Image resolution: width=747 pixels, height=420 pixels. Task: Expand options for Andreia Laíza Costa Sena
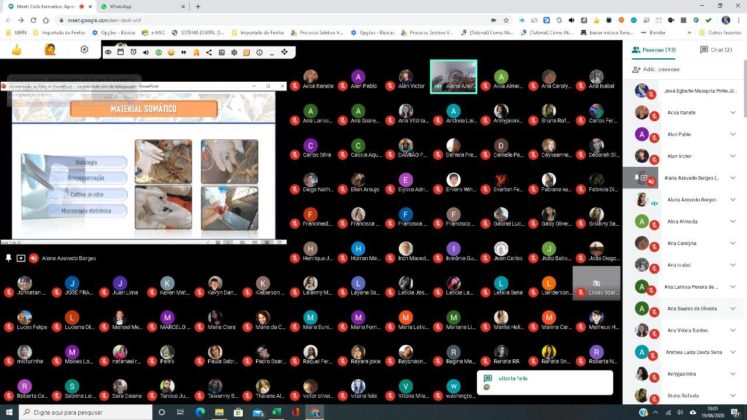pyautogui.click(x=733, y=352)
